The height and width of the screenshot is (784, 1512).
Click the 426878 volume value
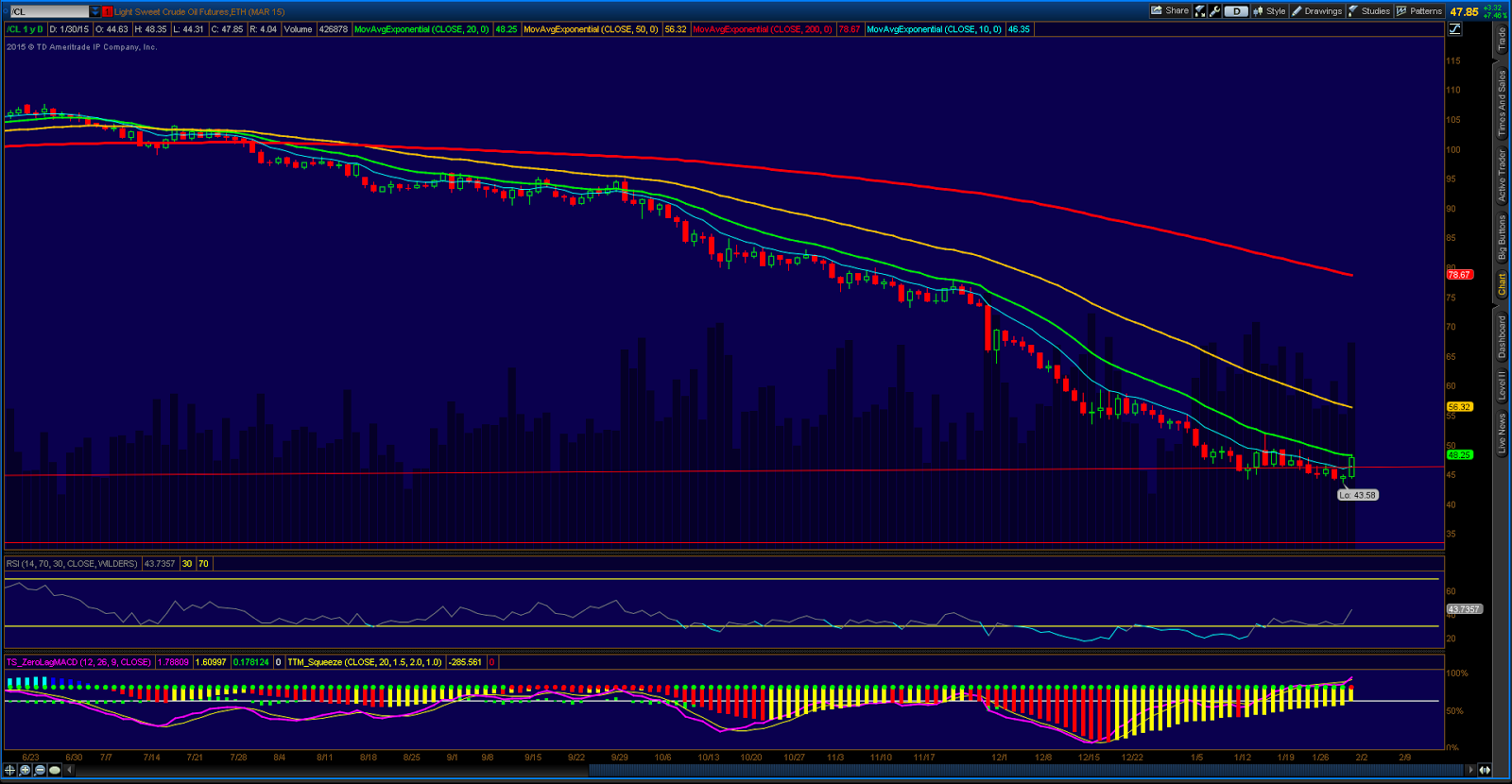(333, 29)
